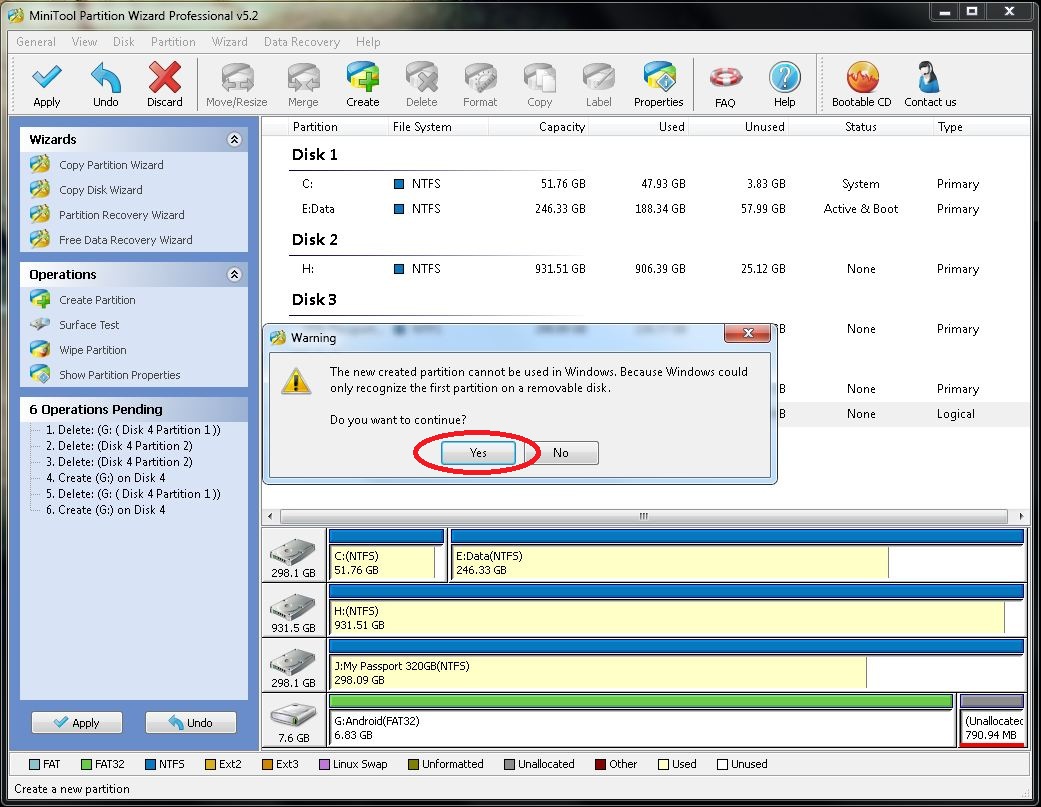Click the Label toolbar icon
This screenshot has width=1041, height=807.
tap(599, 77)
